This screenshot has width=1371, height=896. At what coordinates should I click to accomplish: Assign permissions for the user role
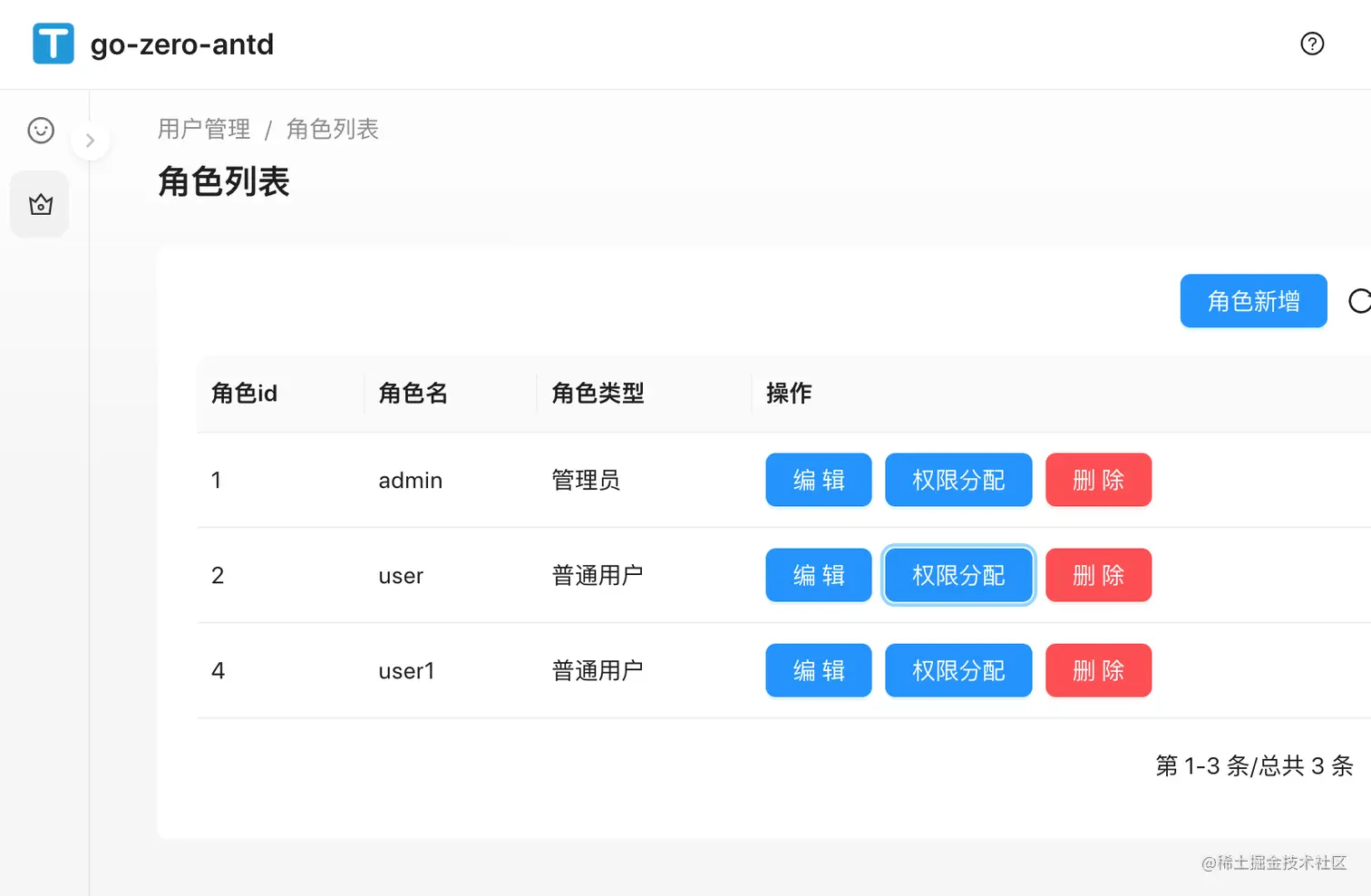[958, 575]
